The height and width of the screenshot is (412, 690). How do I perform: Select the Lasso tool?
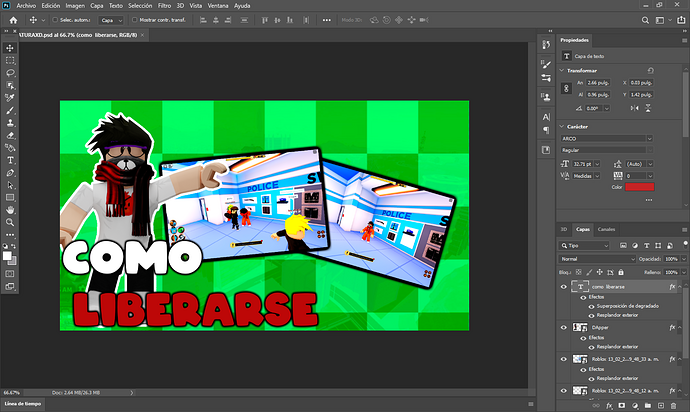[10, 72]
